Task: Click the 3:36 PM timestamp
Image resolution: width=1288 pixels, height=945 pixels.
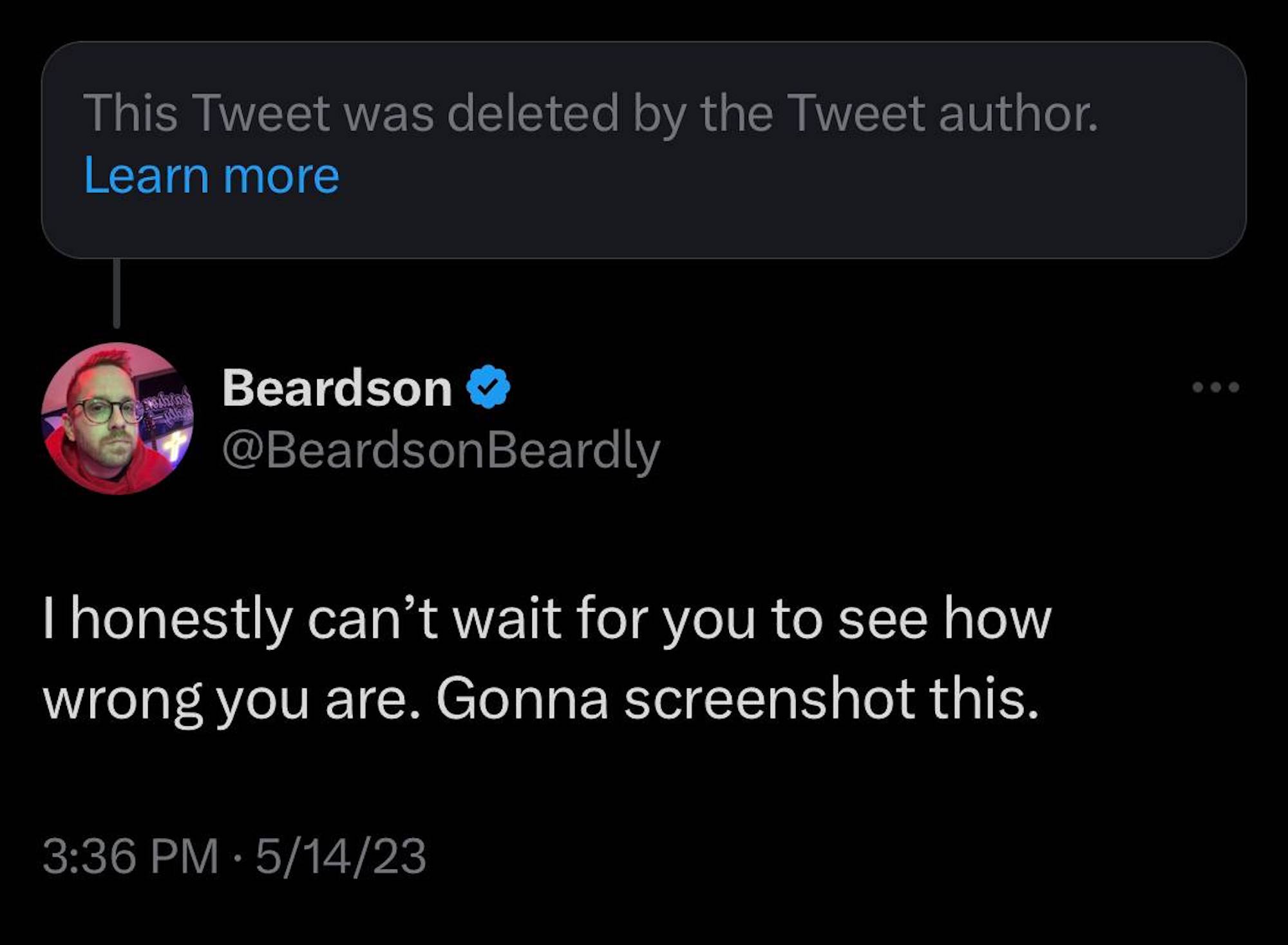Action: pos(131,856)
